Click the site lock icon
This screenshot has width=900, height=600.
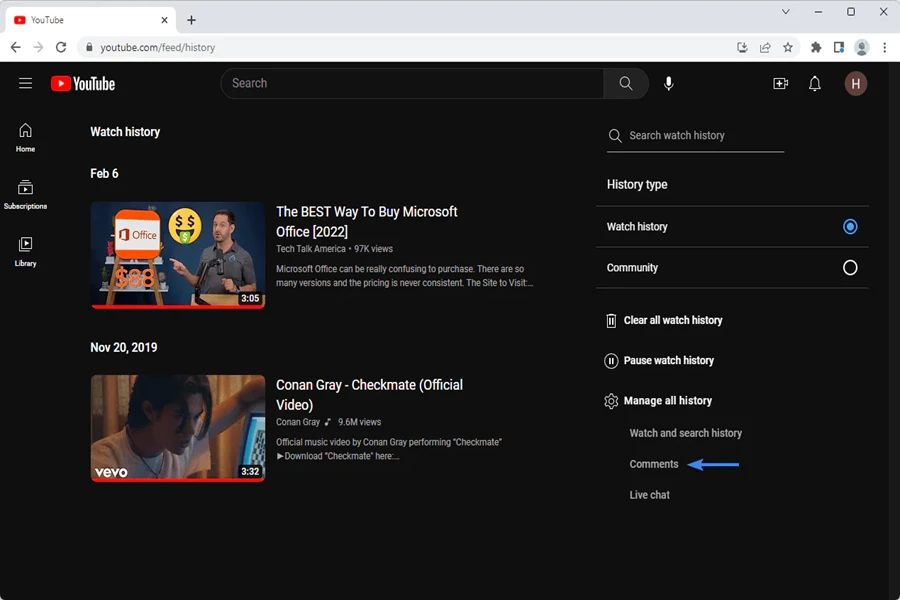pyautogui.click(x=89, y=48)
